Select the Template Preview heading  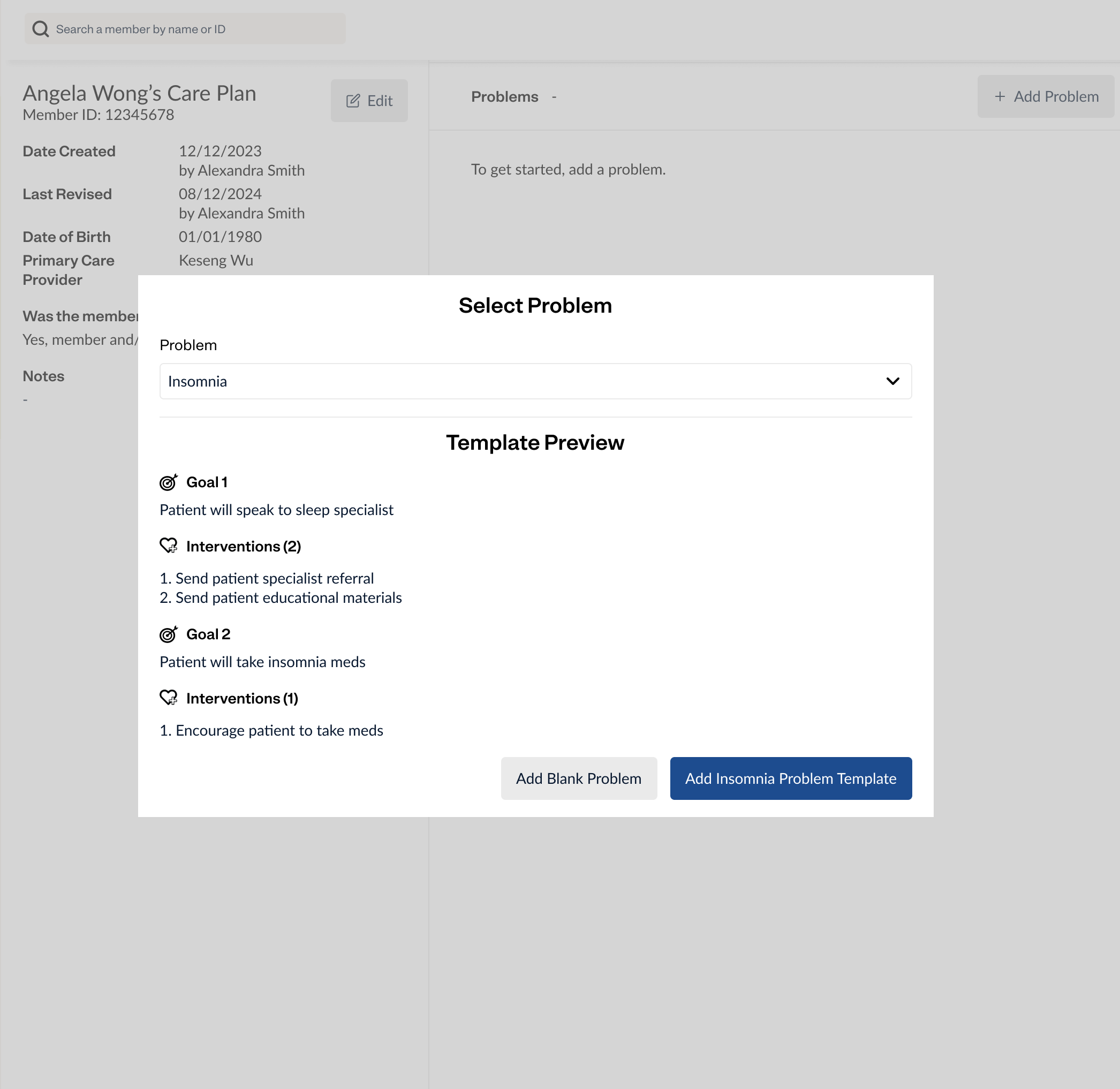tap(535, 443)
